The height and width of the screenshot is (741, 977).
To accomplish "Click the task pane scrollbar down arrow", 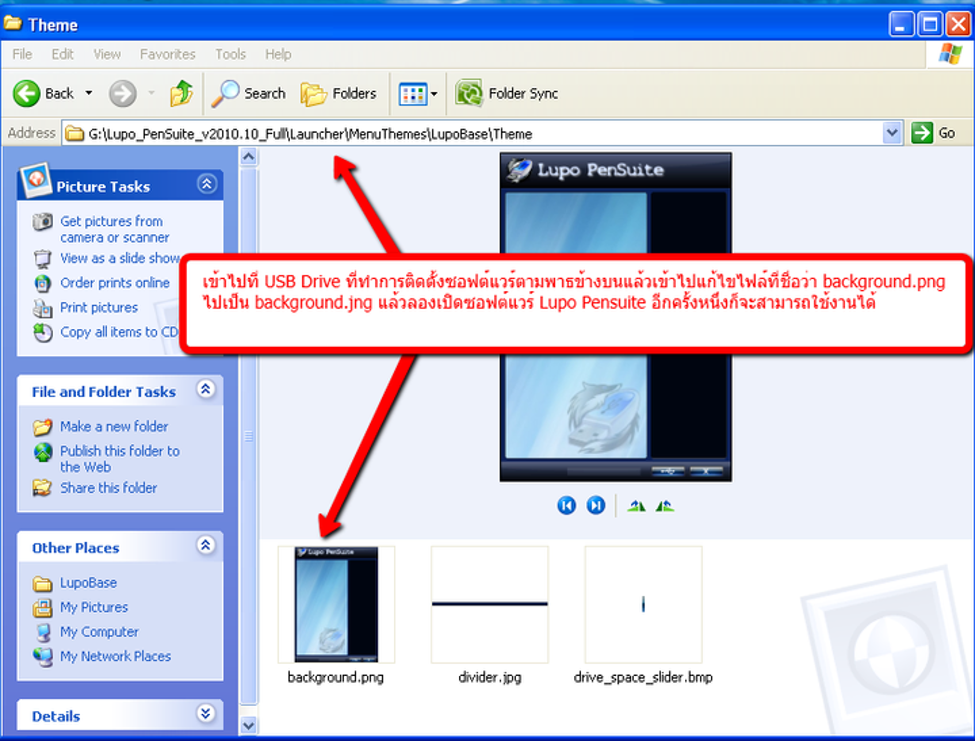I will (x=249, y=725).
